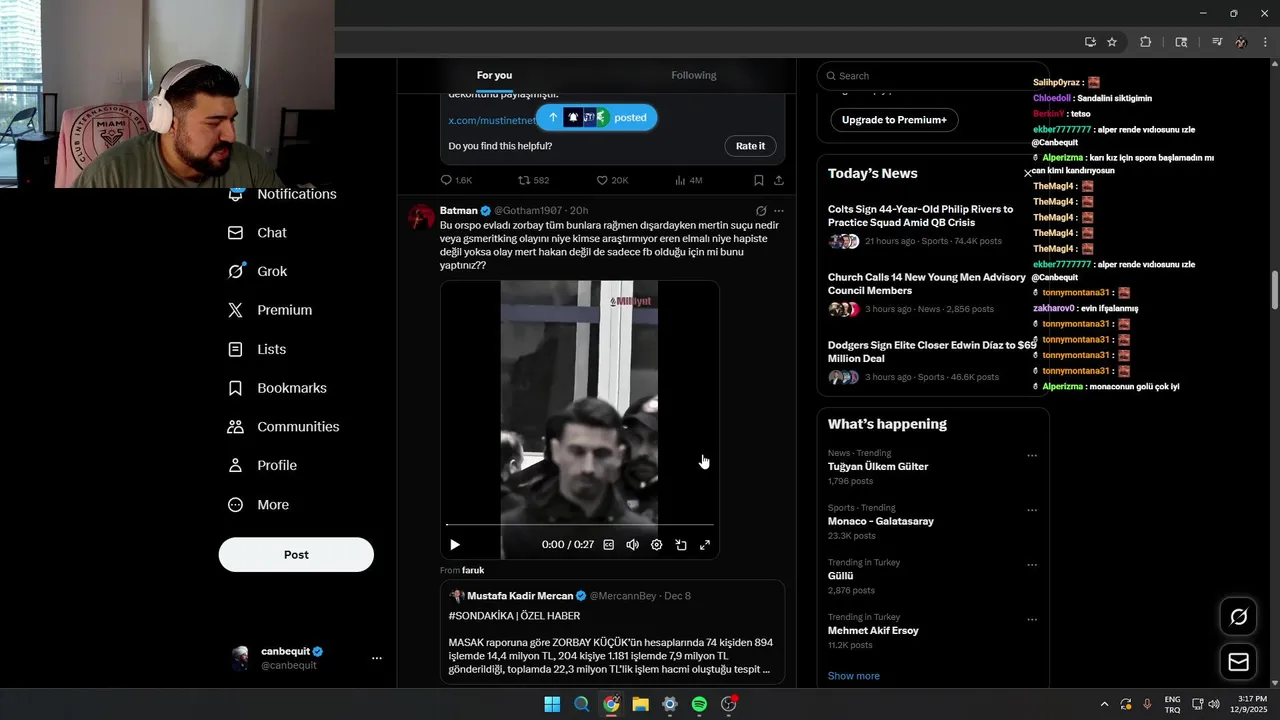Image resolution: width=1280 pixels, height=720 pixels.
Task: Click Upgrade to Premium+ button
Action: click(894, 120)
